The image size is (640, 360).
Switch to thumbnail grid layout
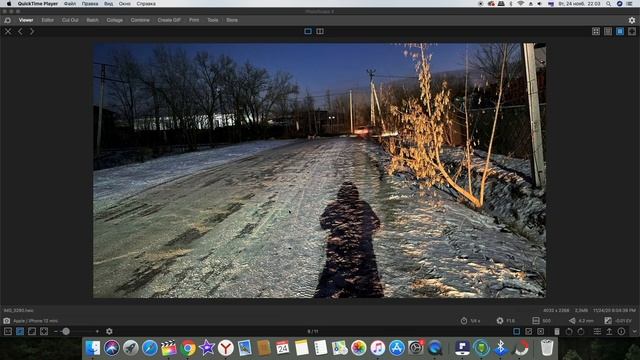pos(596,31)
